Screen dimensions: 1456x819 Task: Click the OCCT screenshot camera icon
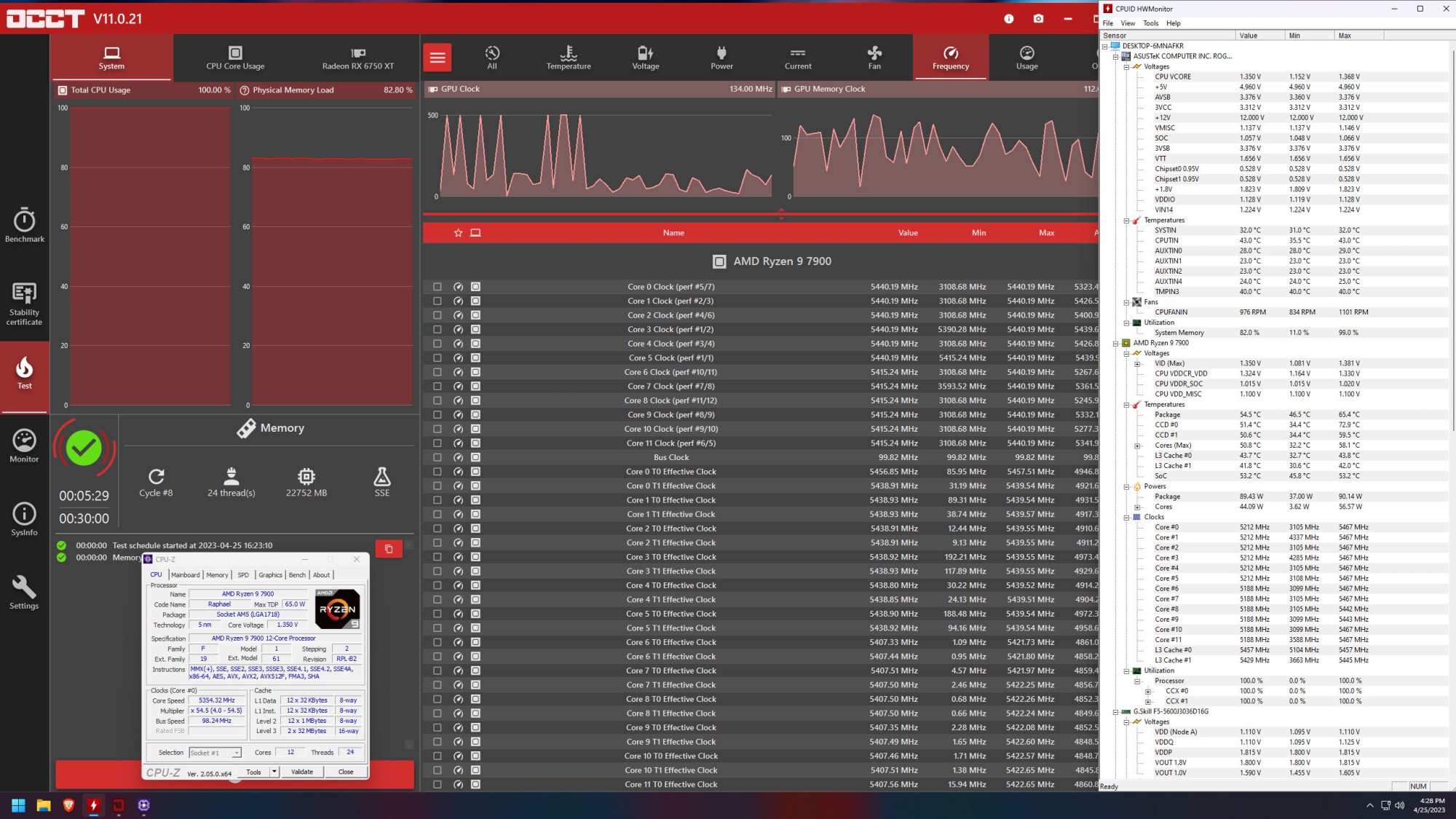[1038, 19]
